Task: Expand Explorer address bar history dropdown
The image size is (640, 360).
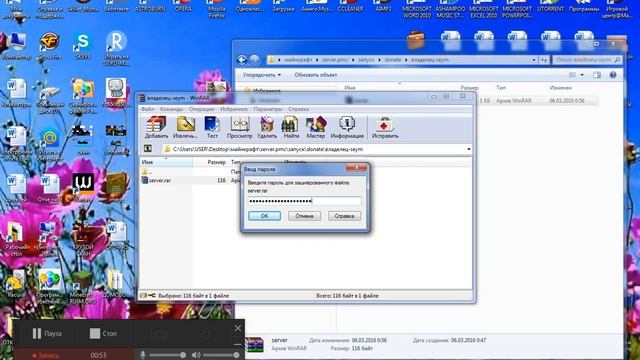Action: [534, 60]
